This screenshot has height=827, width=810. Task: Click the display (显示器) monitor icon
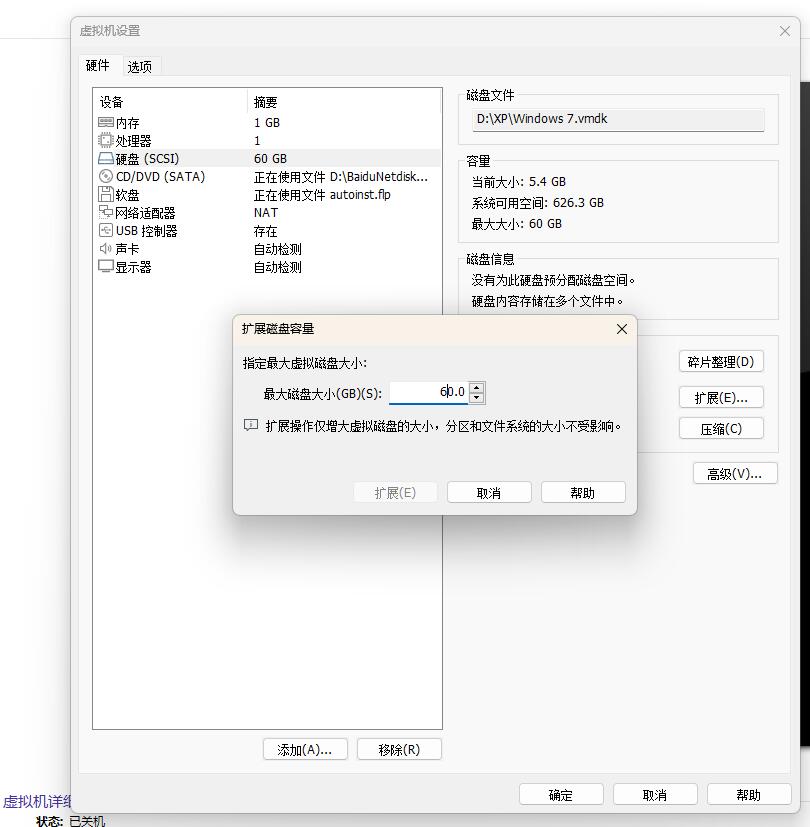click(x=105, y=266)
